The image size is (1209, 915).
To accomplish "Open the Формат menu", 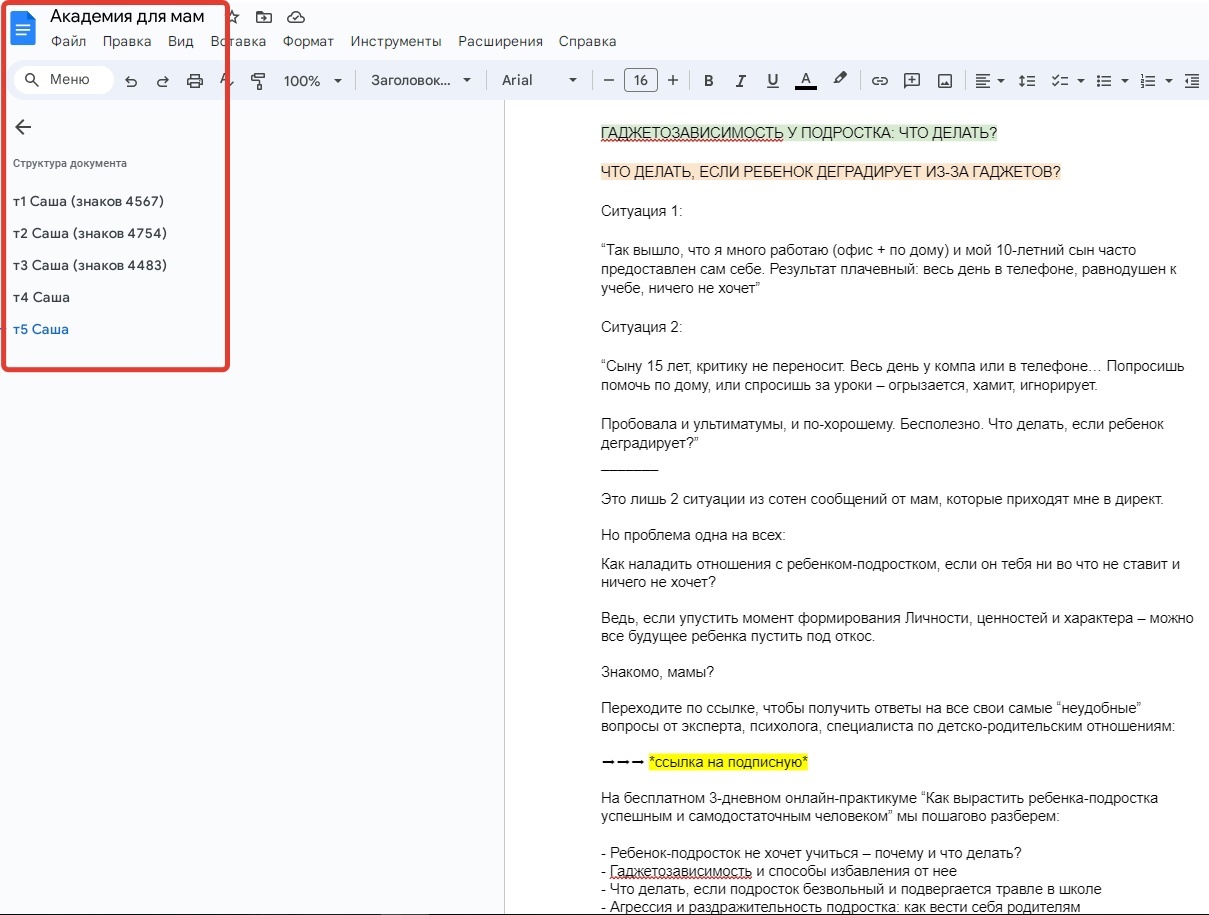I will (308, 41).
